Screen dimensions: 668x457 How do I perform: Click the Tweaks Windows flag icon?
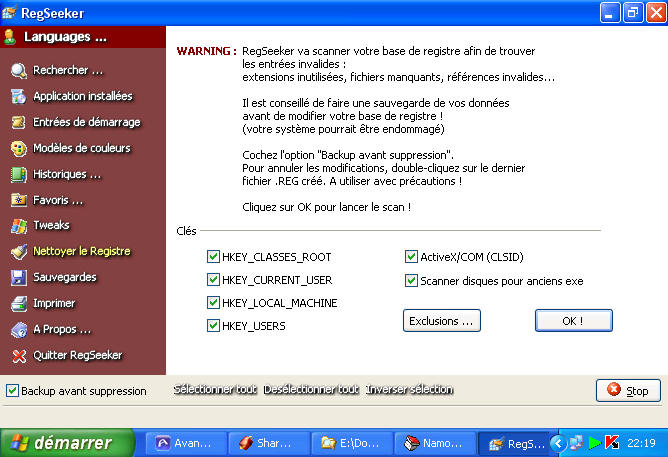(x=19, y=226)
